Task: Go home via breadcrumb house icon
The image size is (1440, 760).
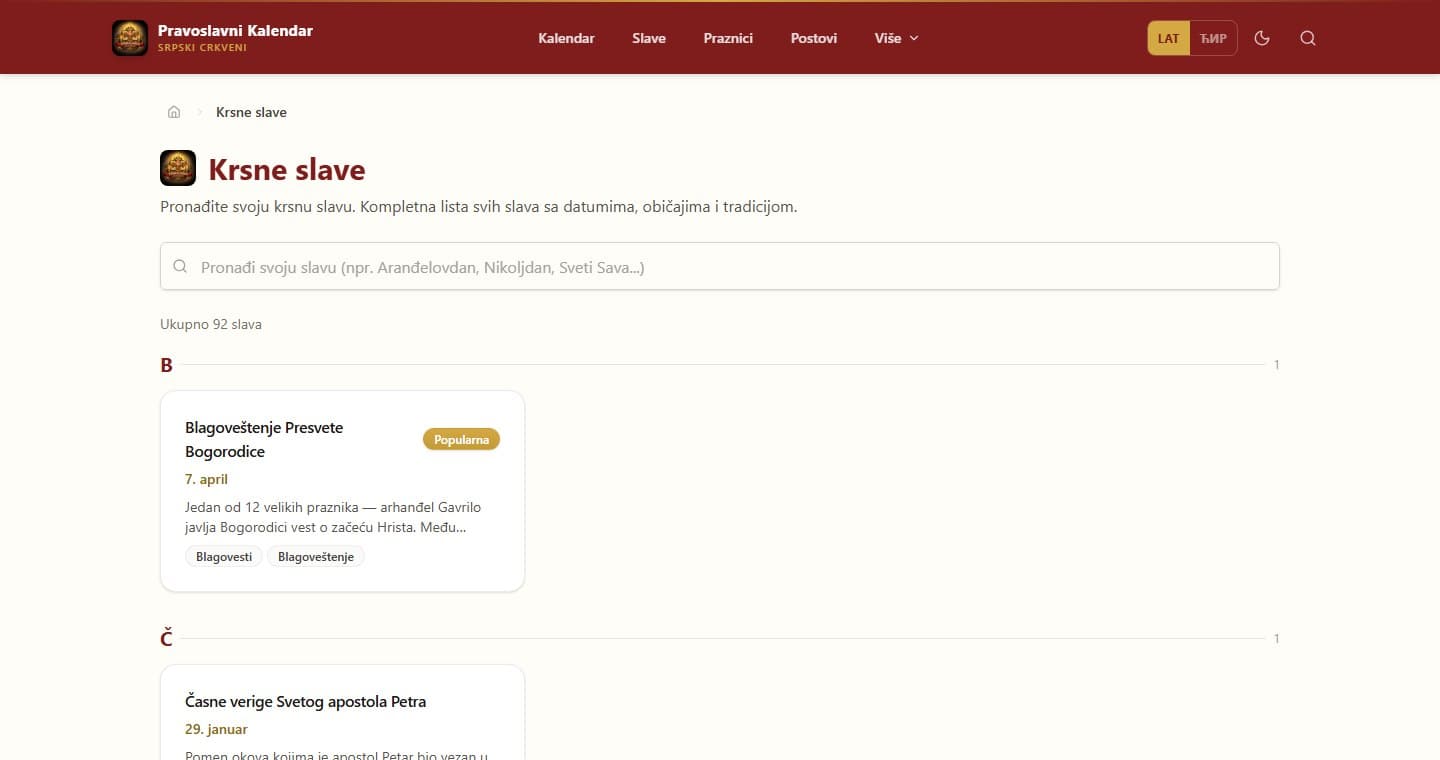Action: pyautogui.click(x=174, y=112)
